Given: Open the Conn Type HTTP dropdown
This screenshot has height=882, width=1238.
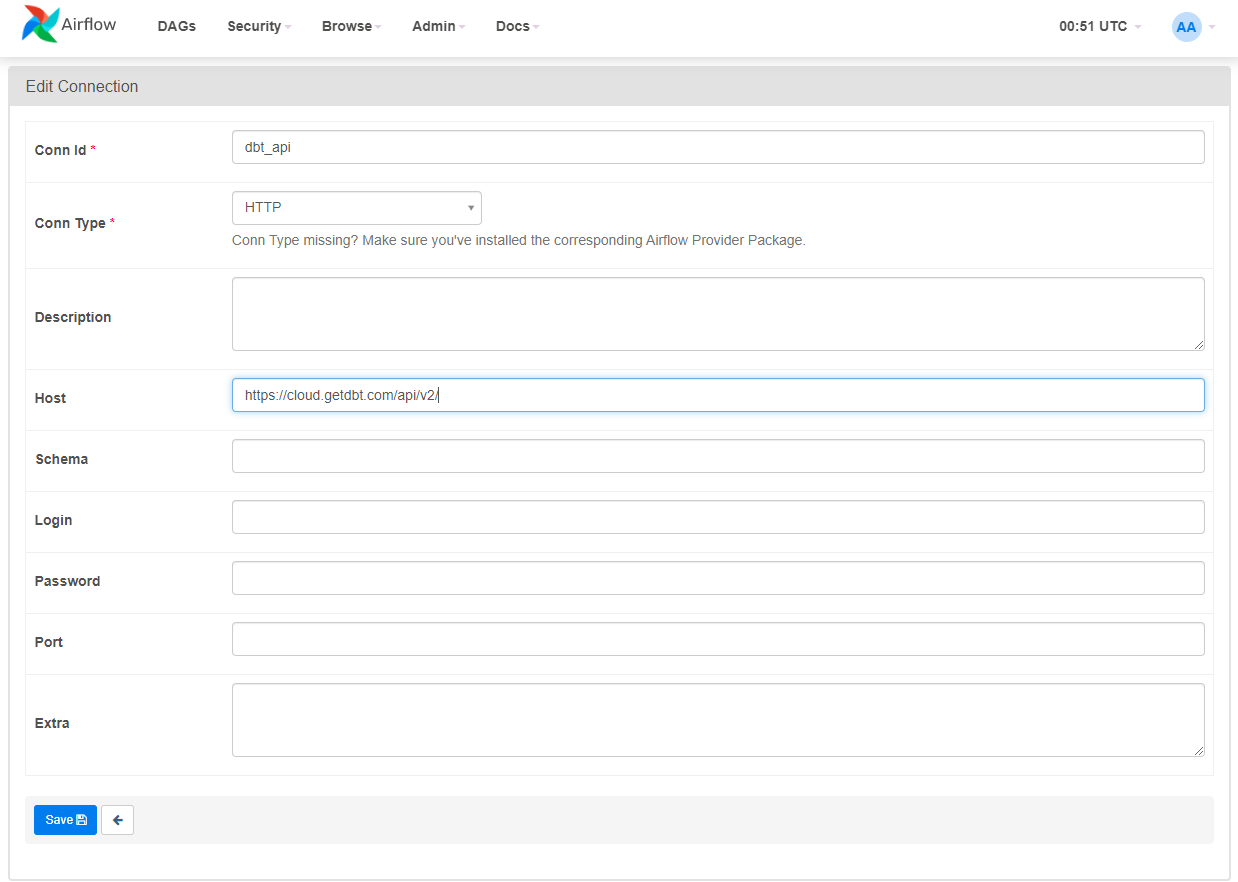Looking at the screenshot, I should pos(356,208).
